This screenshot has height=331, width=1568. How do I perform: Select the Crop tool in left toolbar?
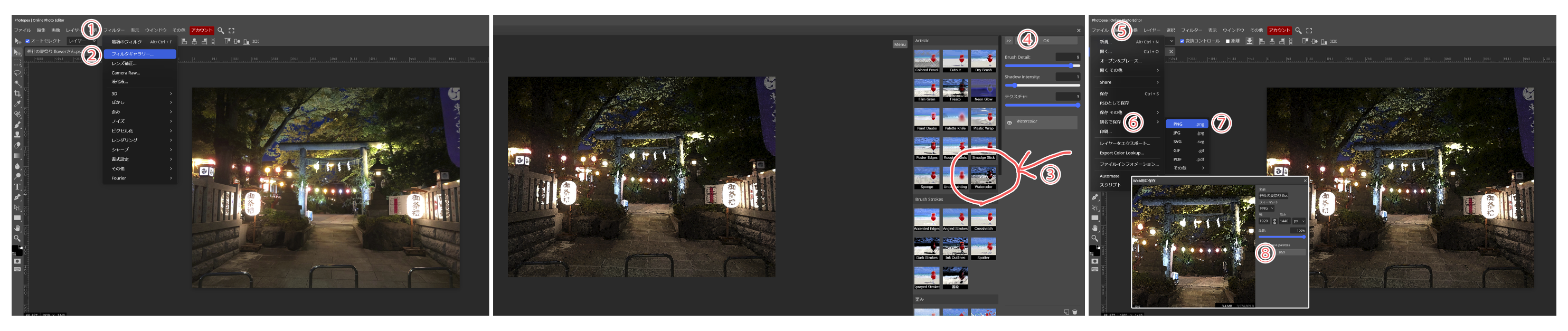17,93
